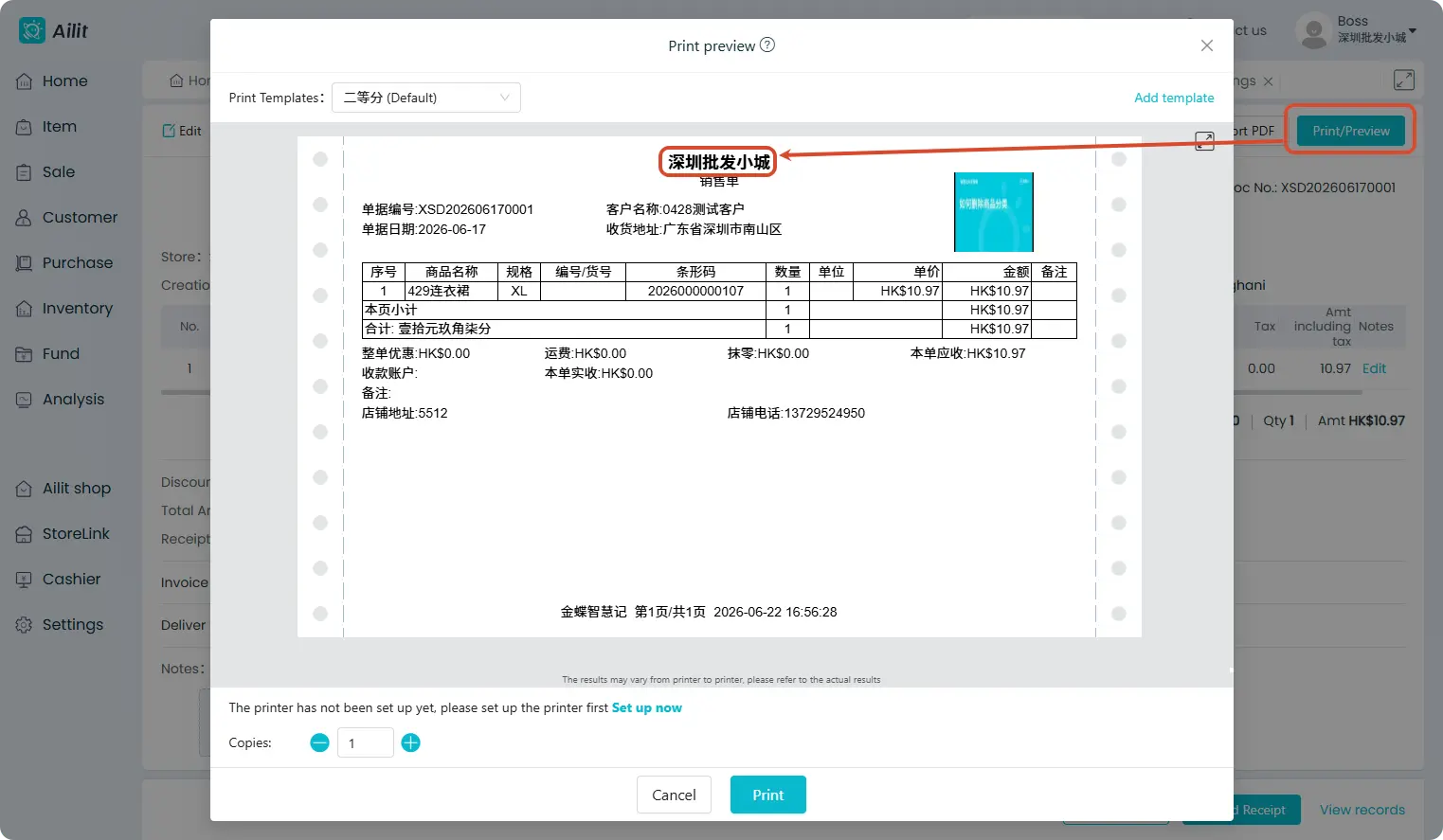
Task: Open the Purchase sidebar icon
Action: pos(25,263)
